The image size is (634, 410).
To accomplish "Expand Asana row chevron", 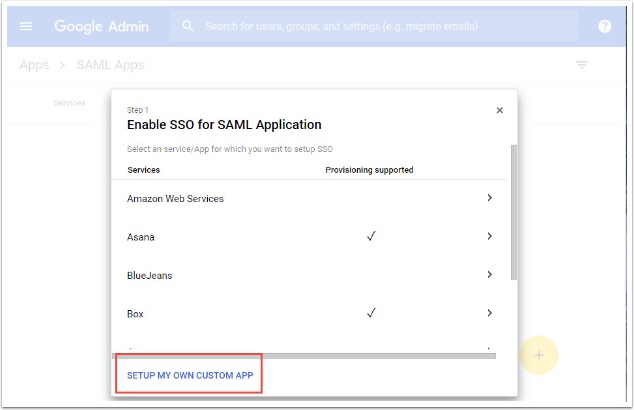I will click(x=489, y=236).
